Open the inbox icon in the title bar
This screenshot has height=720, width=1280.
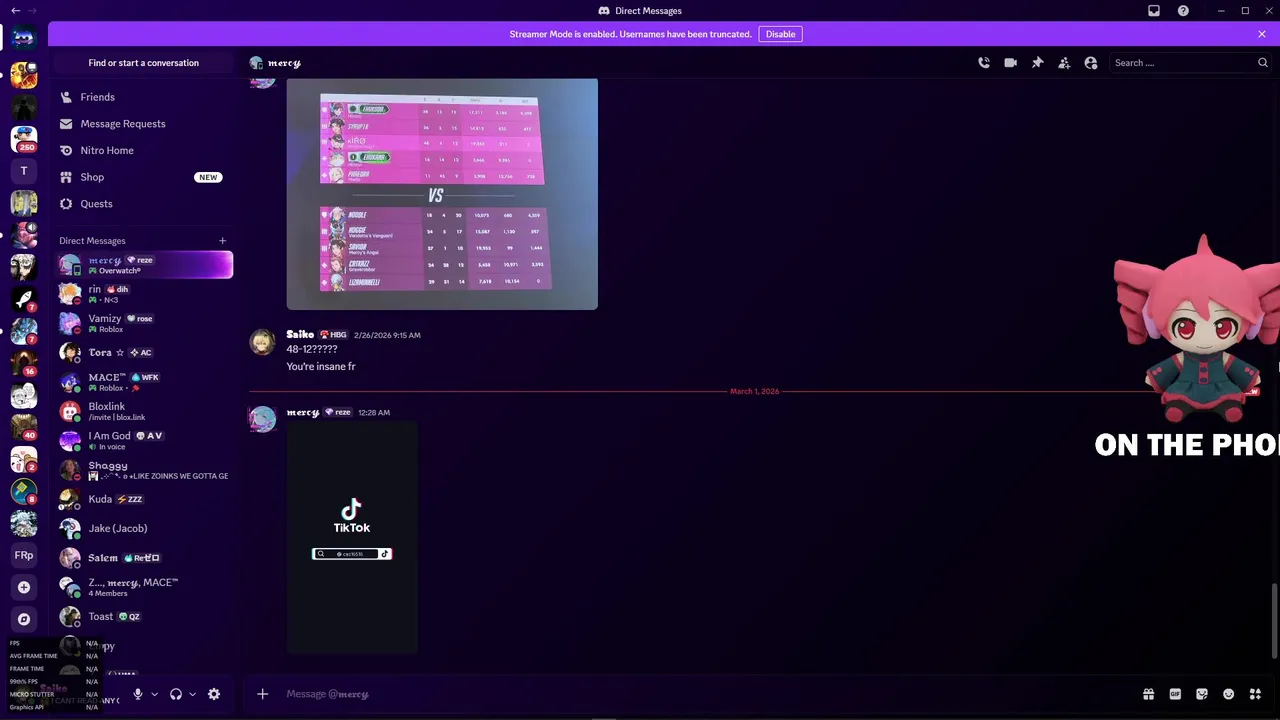tap(1154, 11)
